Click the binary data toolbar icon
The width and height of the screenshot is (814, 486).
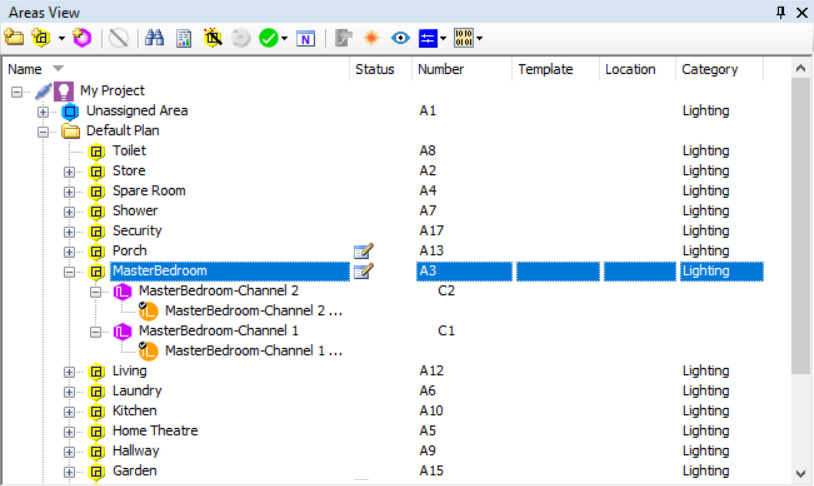click(x=463, y=38)
